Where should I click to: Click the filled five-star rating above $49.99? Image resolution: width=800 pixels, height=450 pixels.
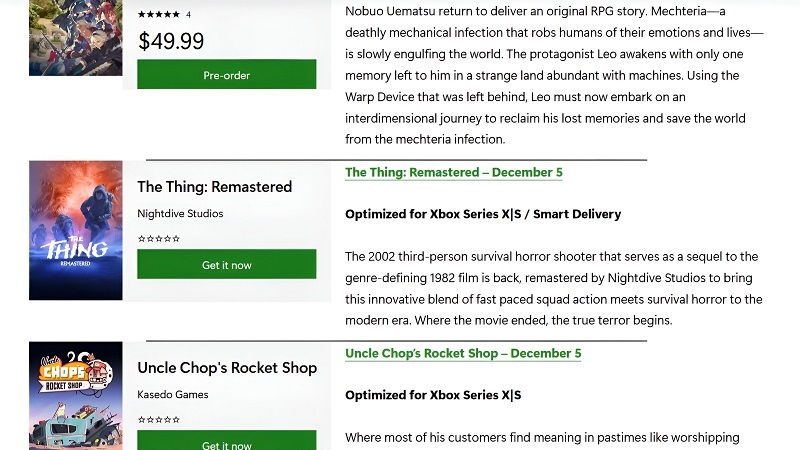(x=158, y=15)
